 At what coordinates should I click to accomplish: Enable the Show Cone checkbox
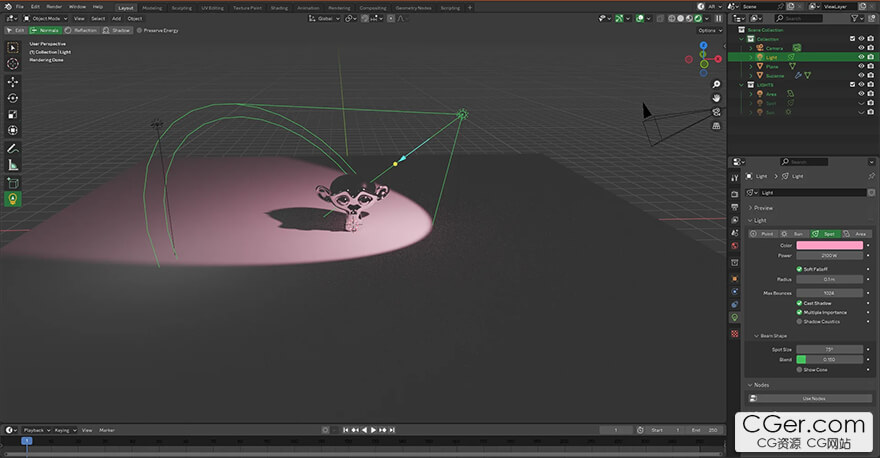[x=800, y=369]
